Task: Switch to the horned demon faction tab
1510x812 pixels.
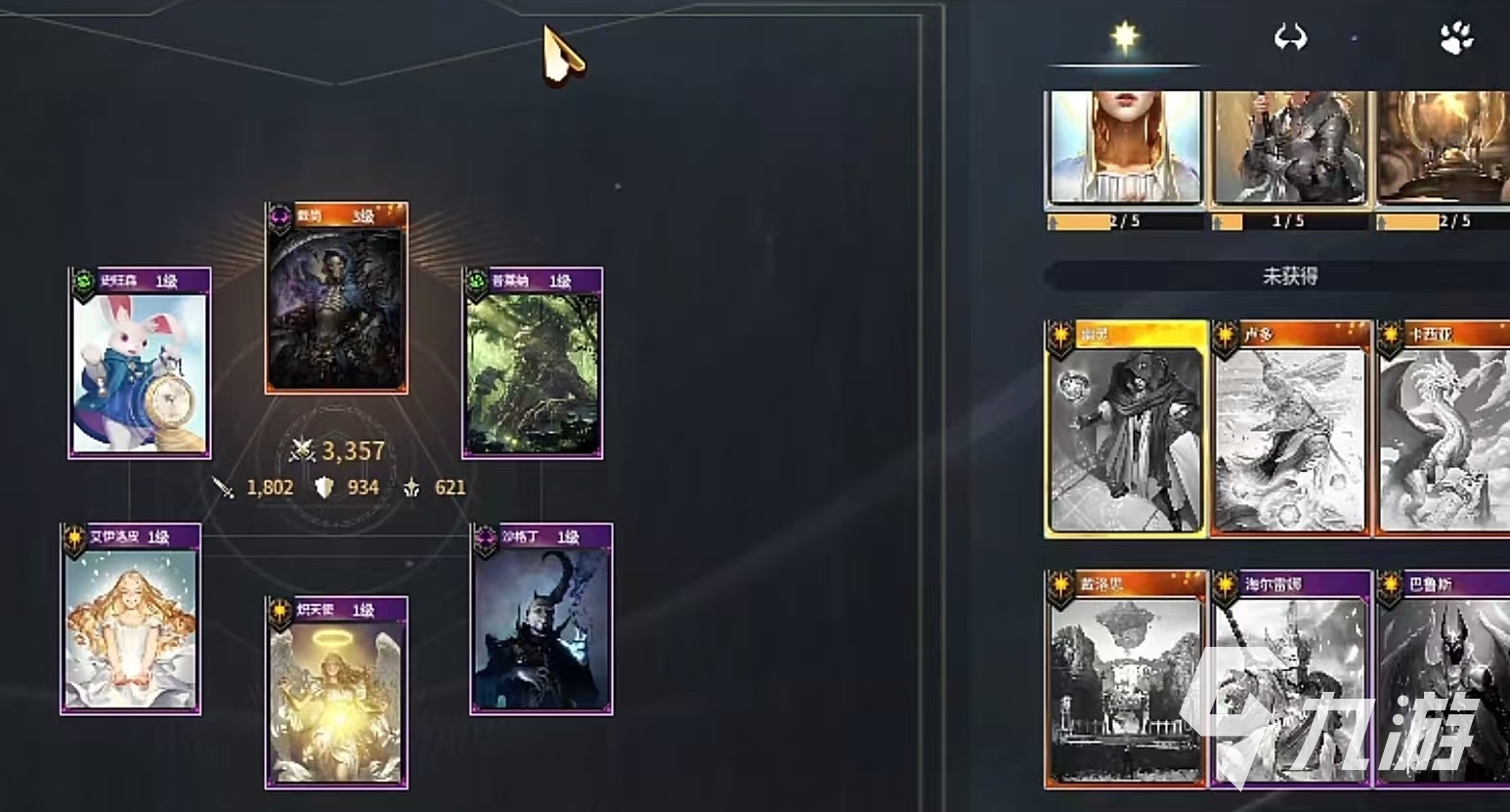Action: click(1290, 38)
